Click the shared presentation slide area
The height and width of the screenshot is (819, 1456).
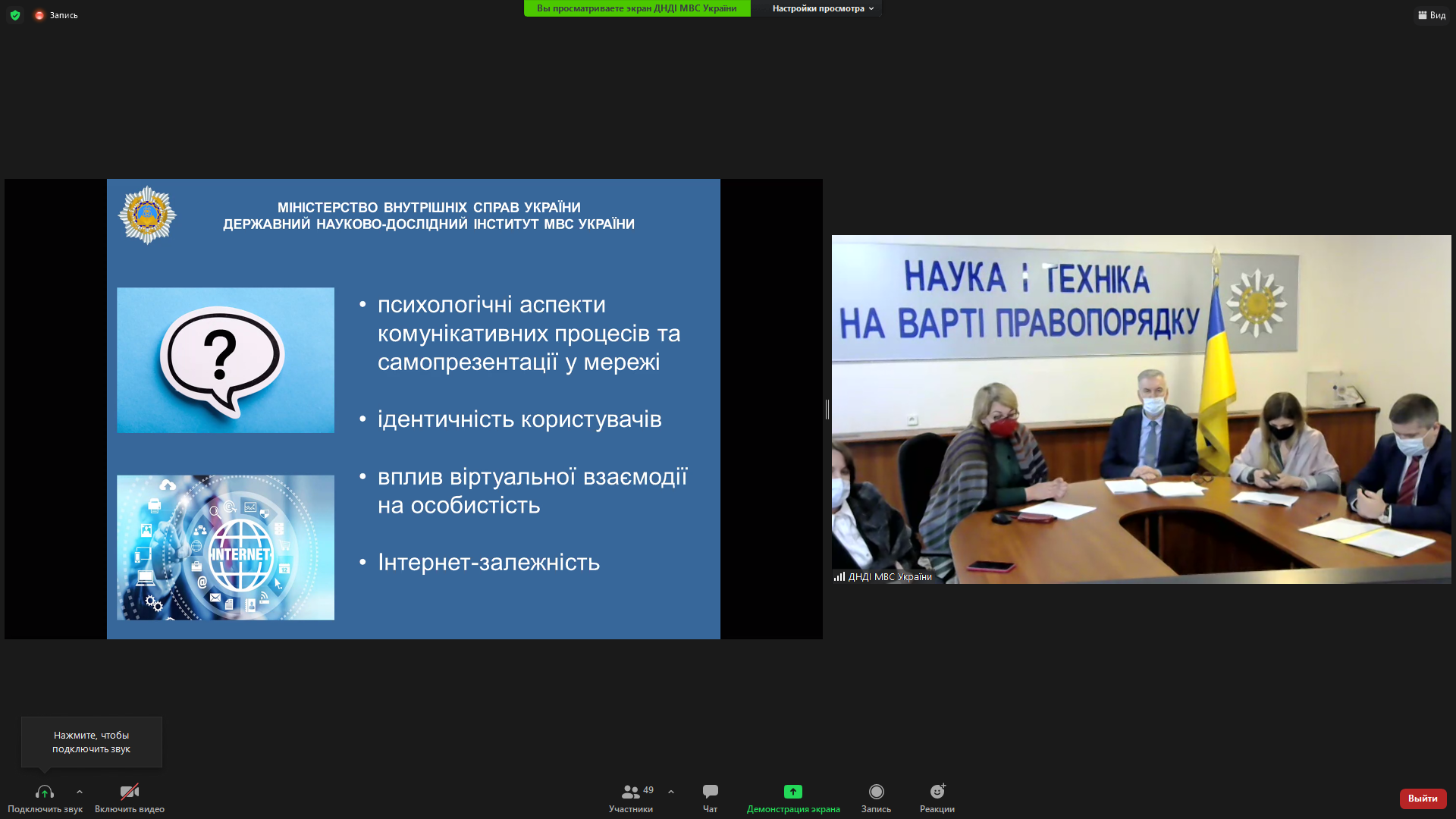413,409
